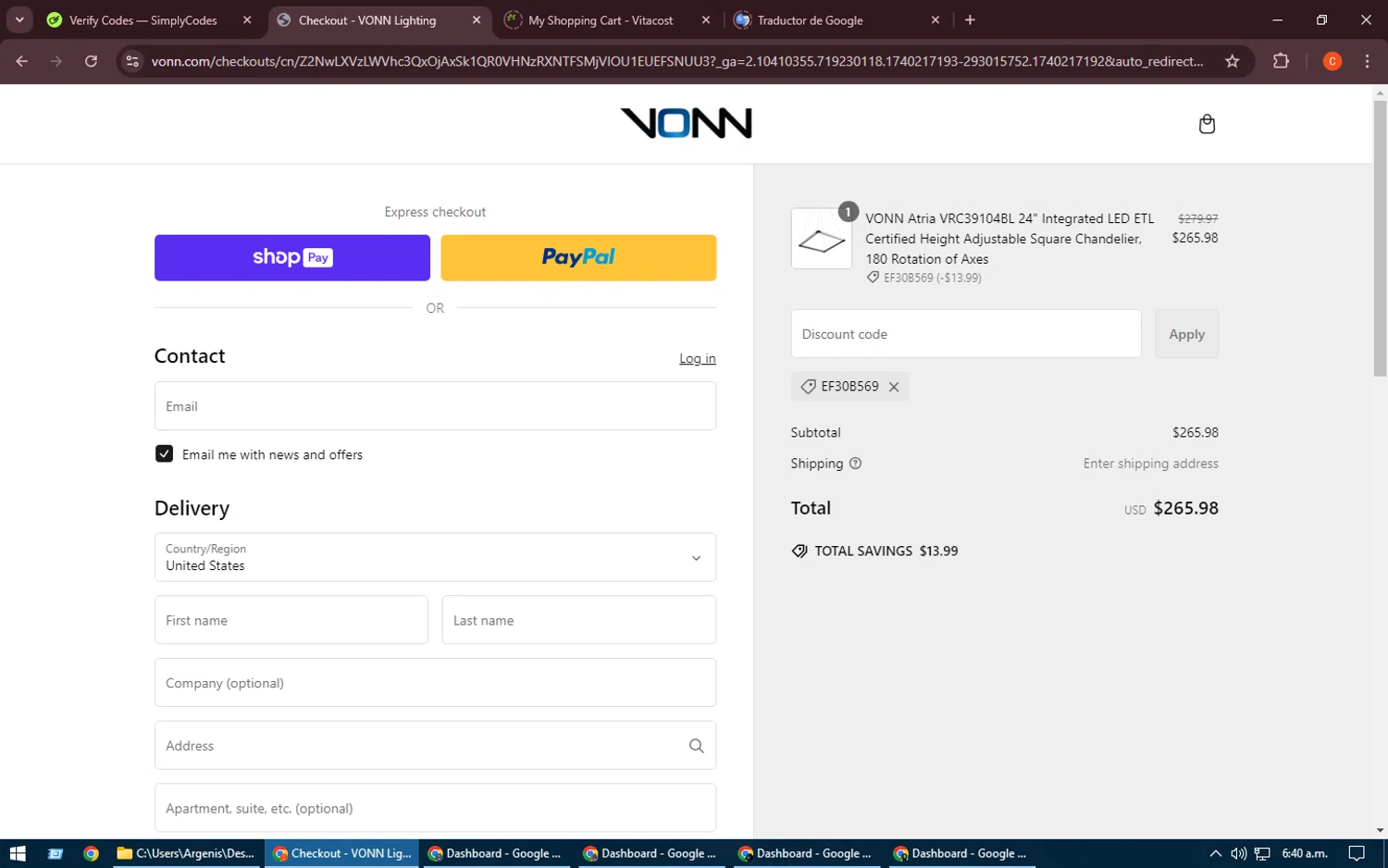Screen dimensions: 1388x868
Task: Bookmark this page with the star icon
Action: pyautogui.click(x=1232, y=61)
